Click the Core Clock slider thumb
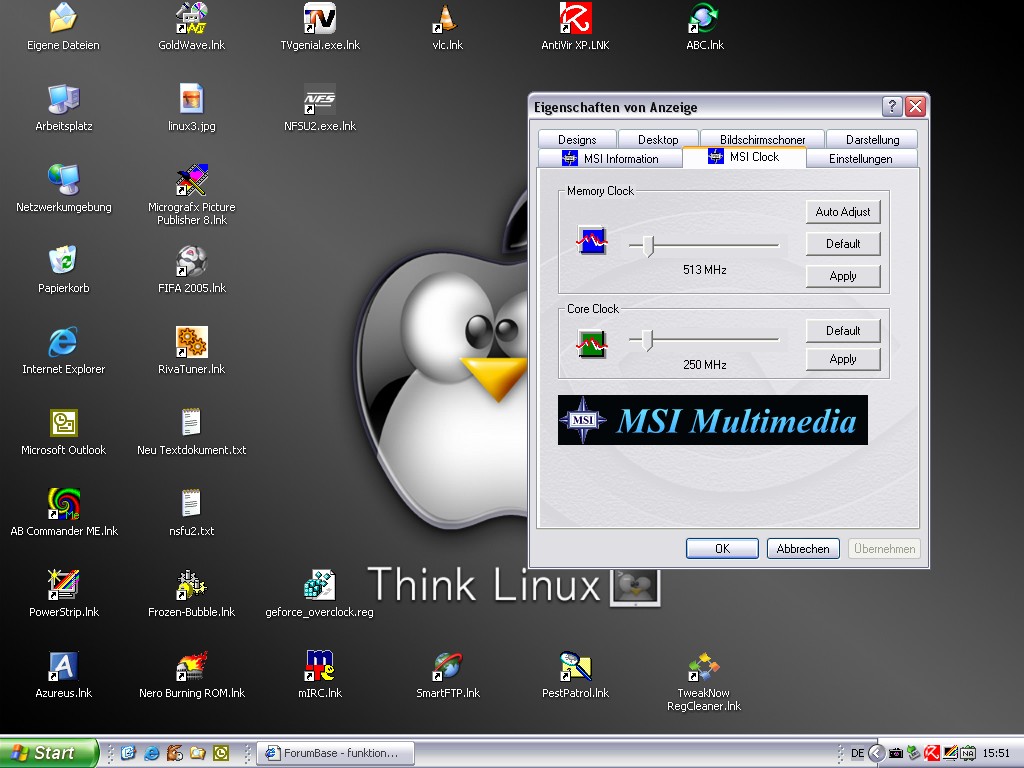 coord(647,340)
